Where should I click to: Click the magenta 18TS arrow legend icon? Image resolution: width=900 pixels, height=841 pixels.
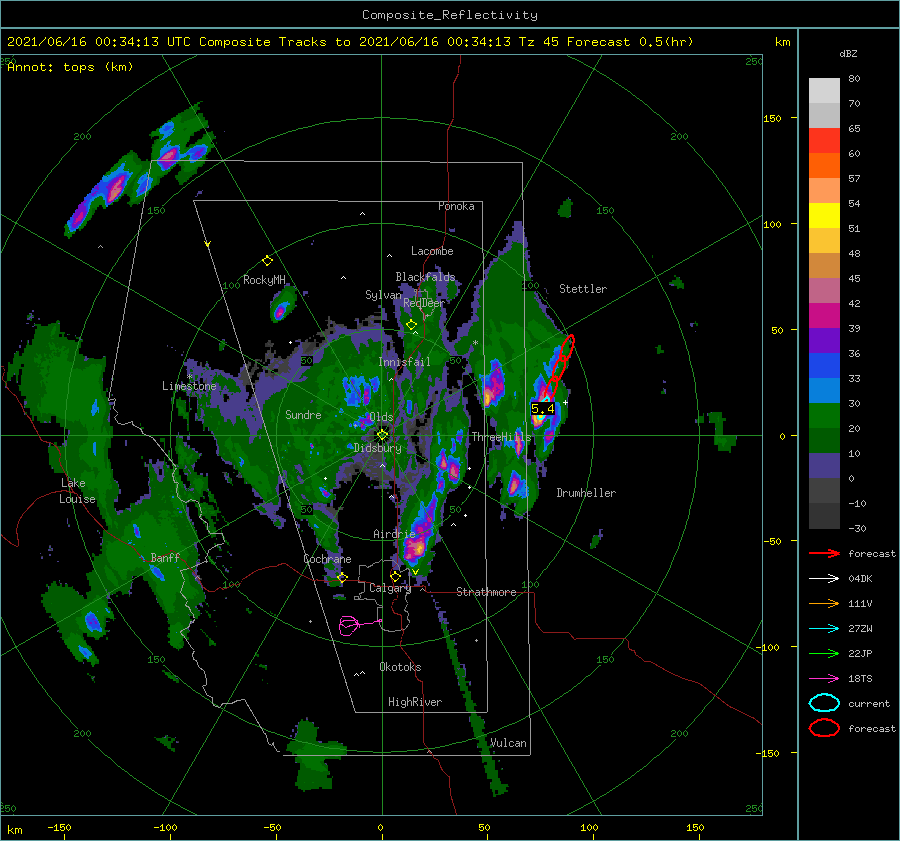click(824, 679)
